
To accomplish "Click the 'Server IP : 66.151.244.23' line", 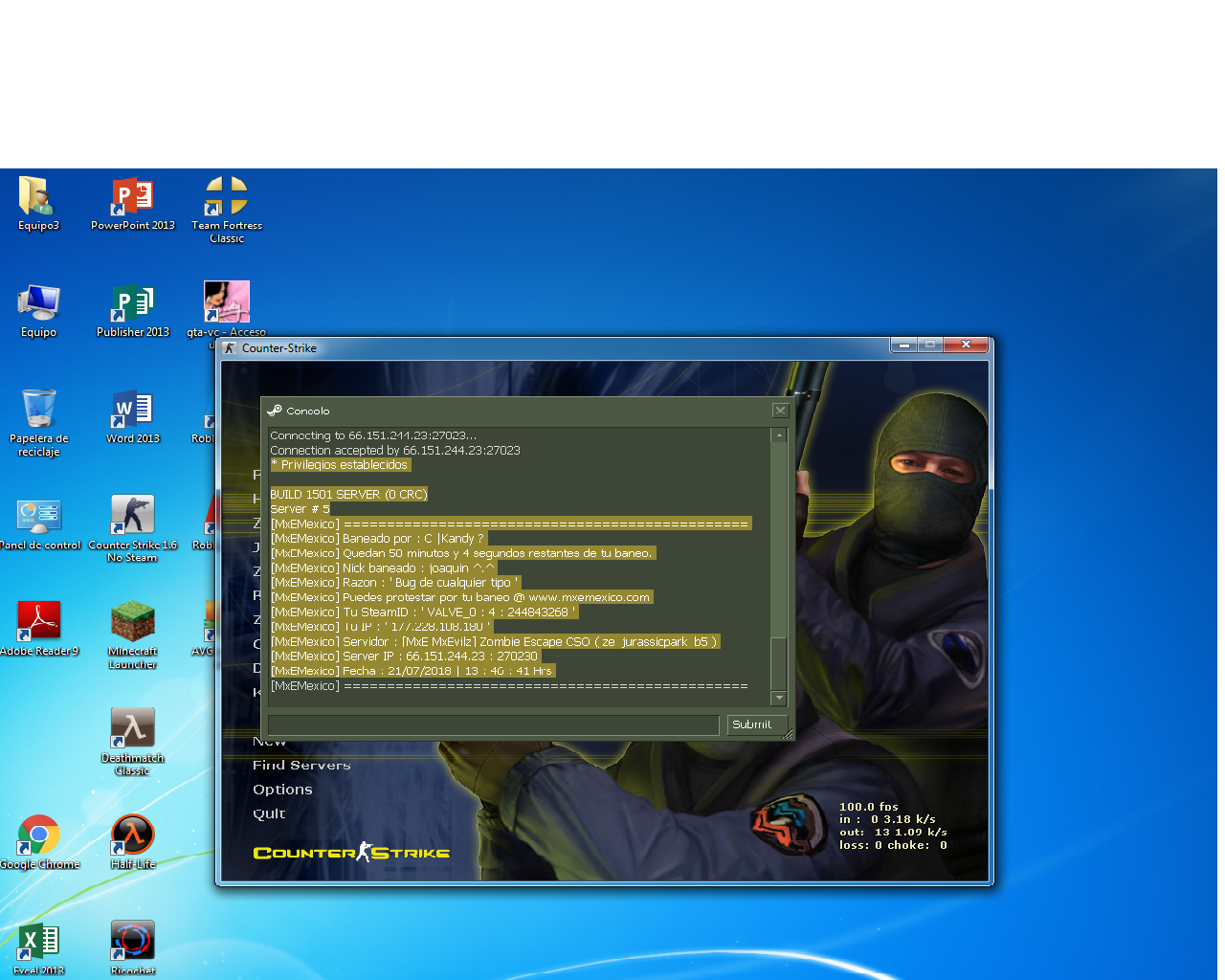I will tap(406, 657).
